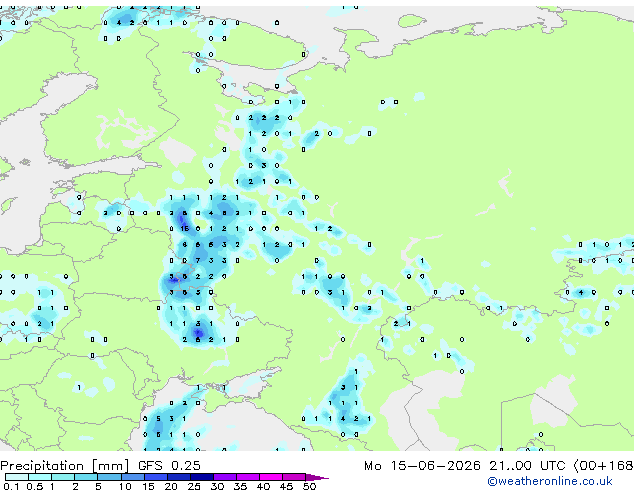
Task: Click the '45' legend scale label
Action: (x=286, y=486)
